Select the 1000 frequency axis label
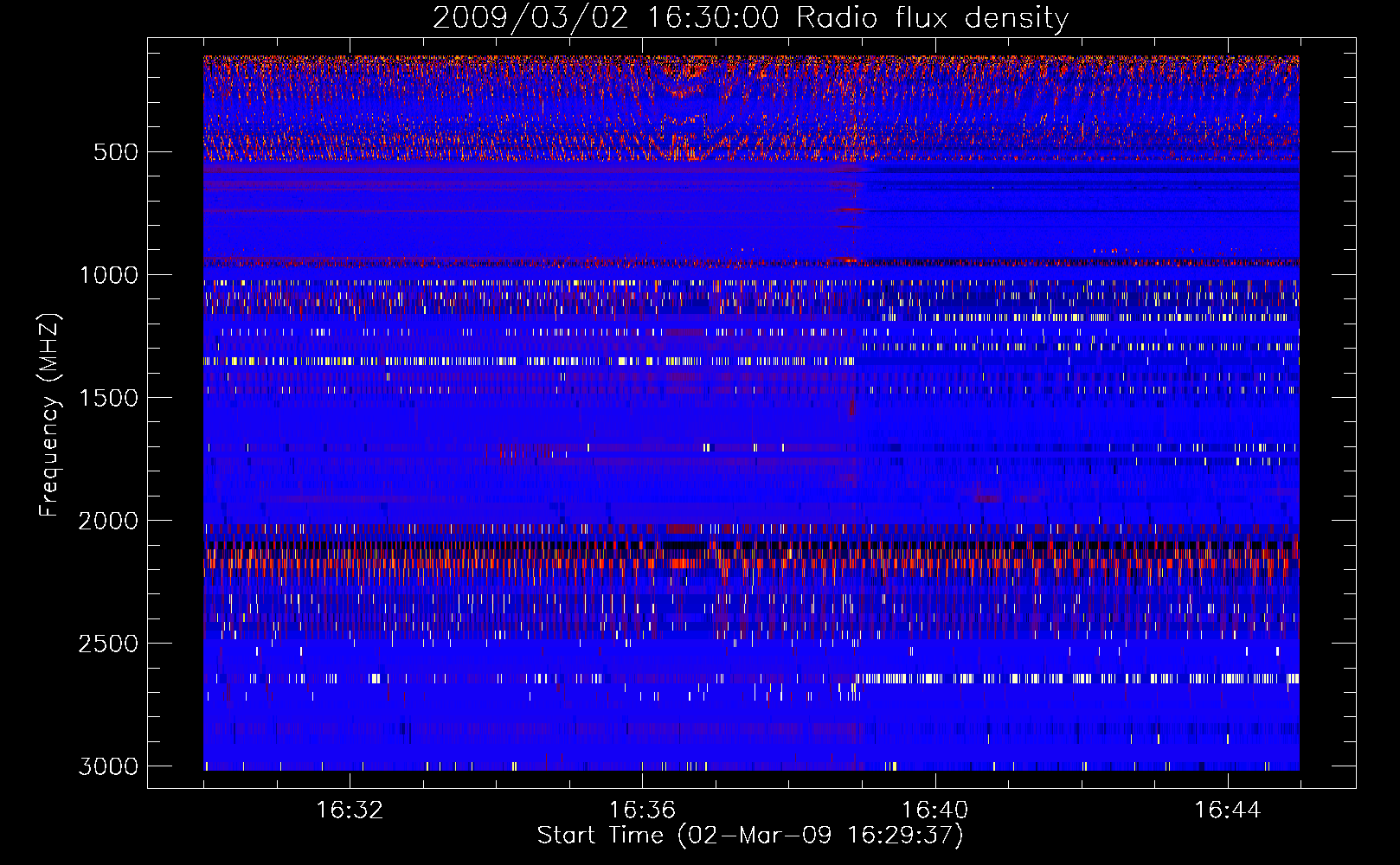The height and width of the screenshot is (865, 1400). pyautogui.click(x=108, y=275)
